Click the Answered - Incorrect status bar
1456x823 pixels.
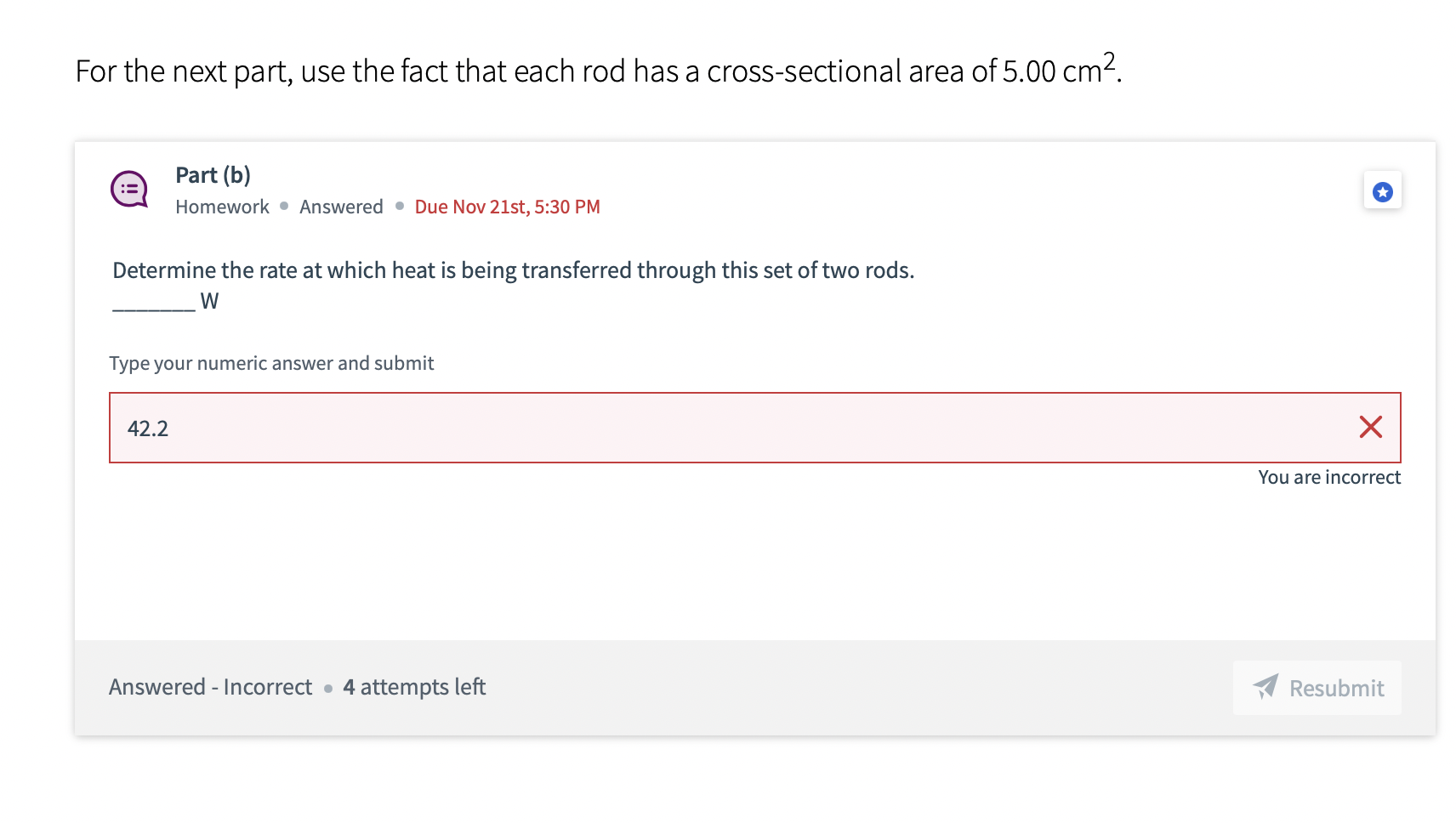pyautogui.click(x=210, y=687)
